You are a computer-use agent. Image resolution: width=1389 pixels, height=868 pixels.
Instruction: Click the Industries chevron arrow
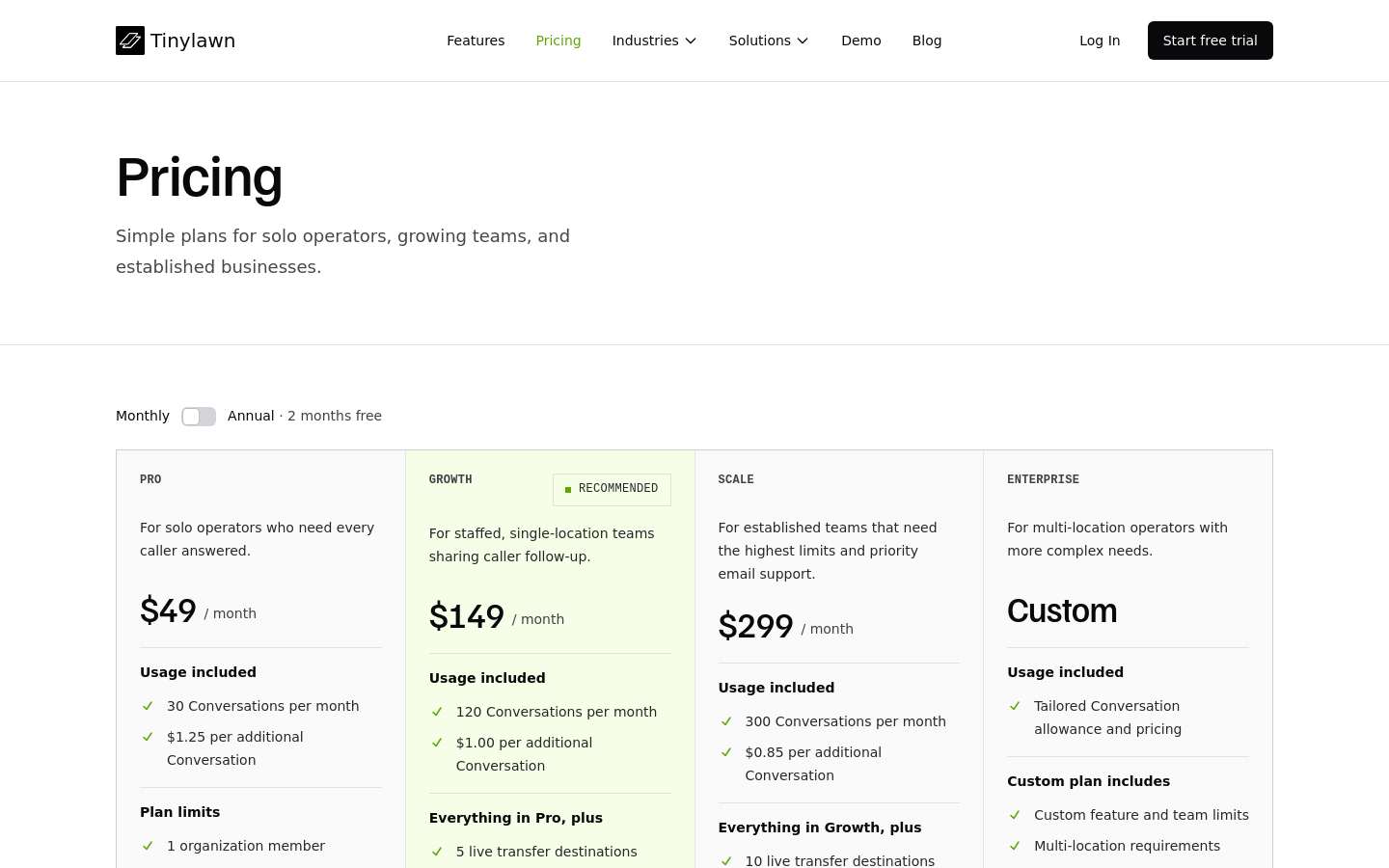point(691,41)
